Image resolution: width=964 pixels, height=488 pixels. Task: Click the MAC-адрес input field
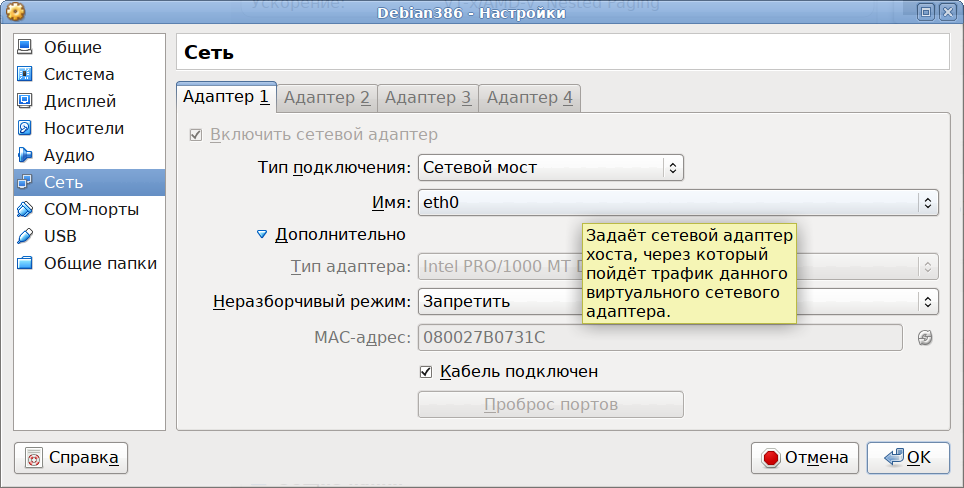659,338
